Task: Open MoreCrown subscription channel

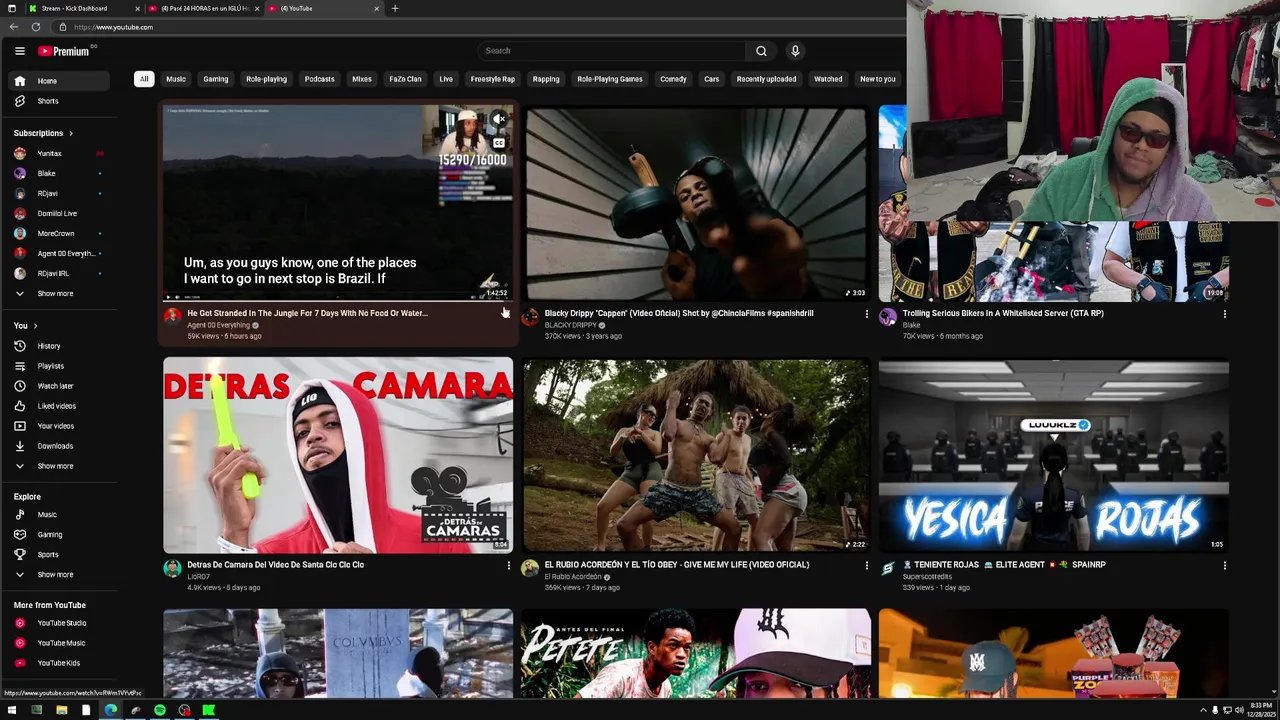Action: coord(60,234)
